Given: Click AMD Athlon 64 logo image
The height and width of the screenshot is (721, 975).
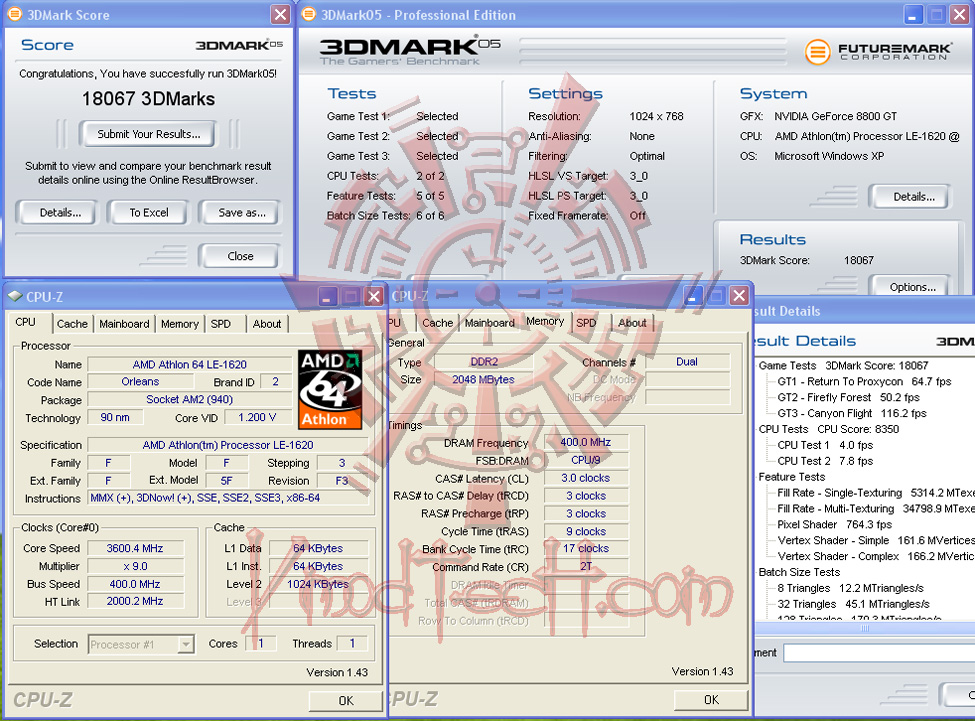Looking at the screenshot, I should click(330, 390).
